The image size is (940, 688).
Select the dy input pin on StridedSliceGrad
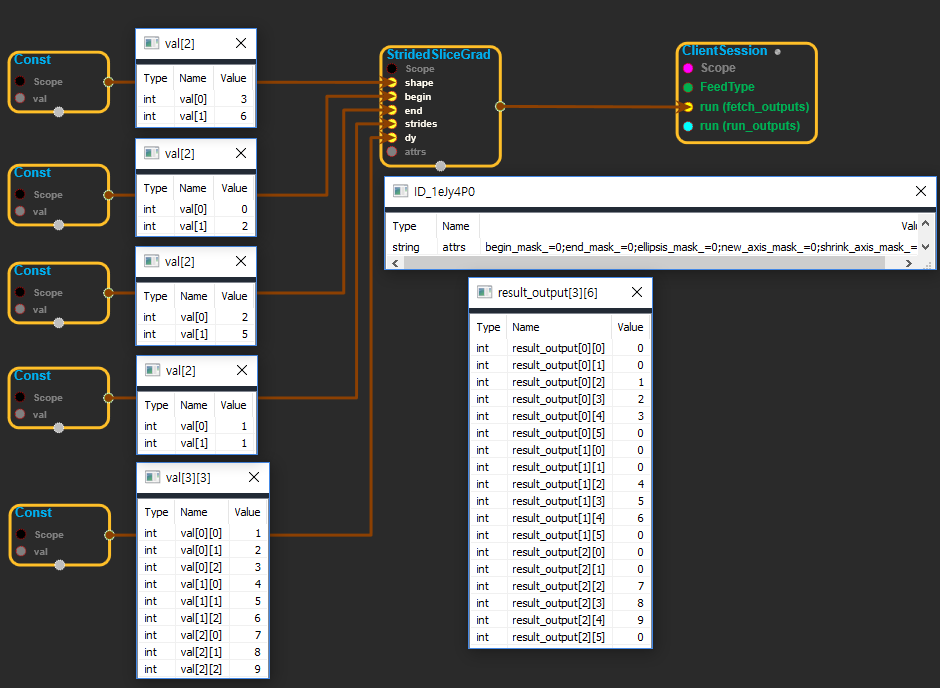[x=392, y=138]
